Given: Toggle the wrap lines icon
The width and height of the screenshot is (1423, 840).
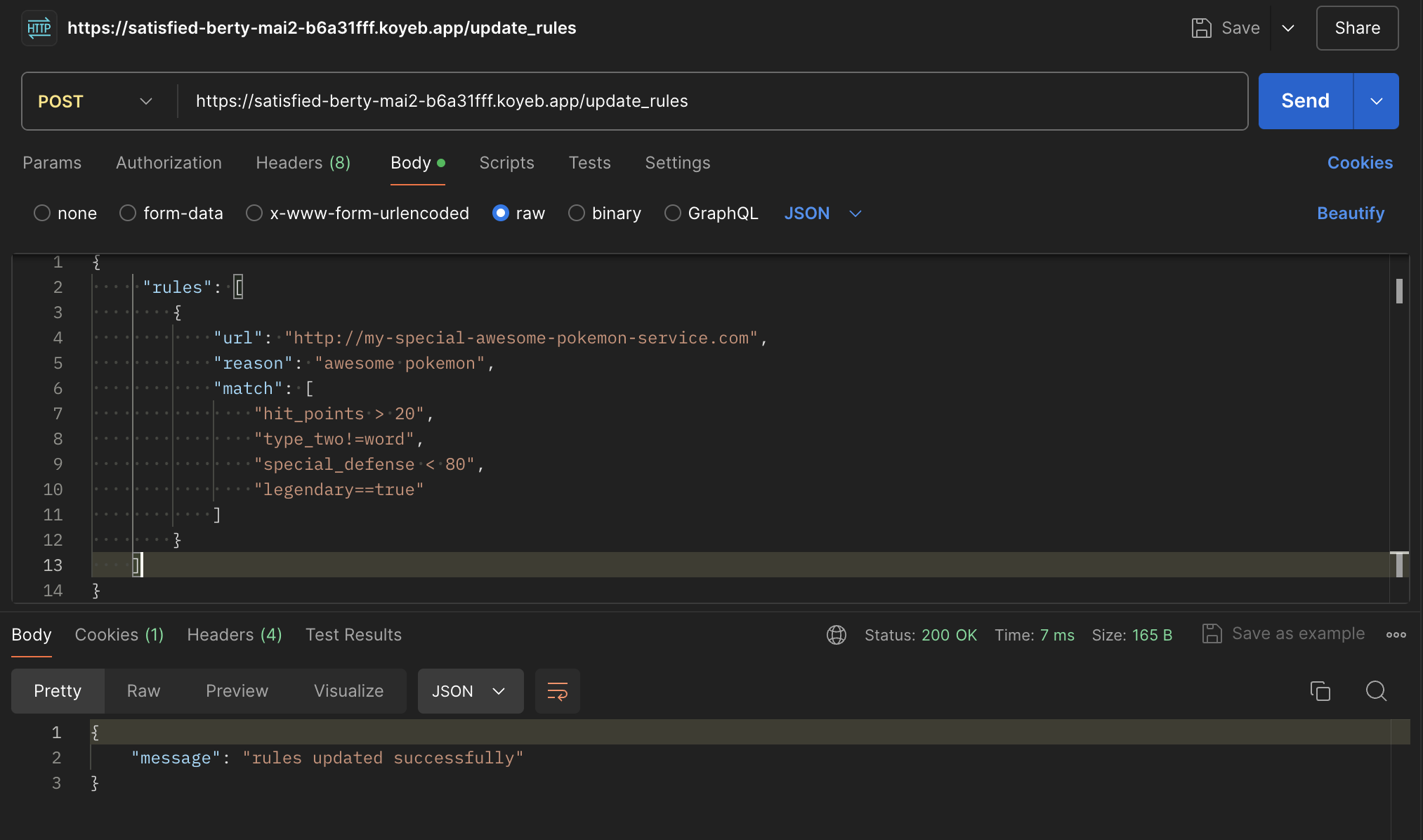Looking at the screenshot, I should pos(558,691).
